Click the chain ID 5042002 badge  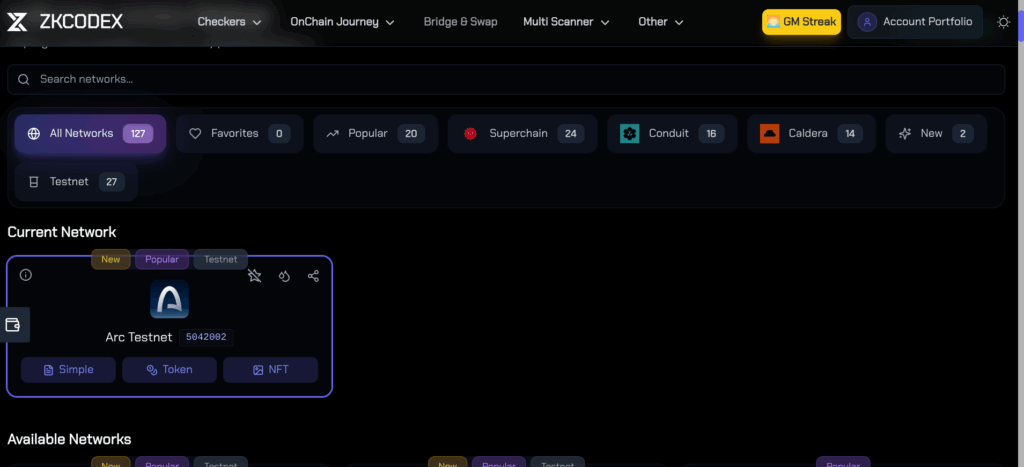click(x=206, y=338)
